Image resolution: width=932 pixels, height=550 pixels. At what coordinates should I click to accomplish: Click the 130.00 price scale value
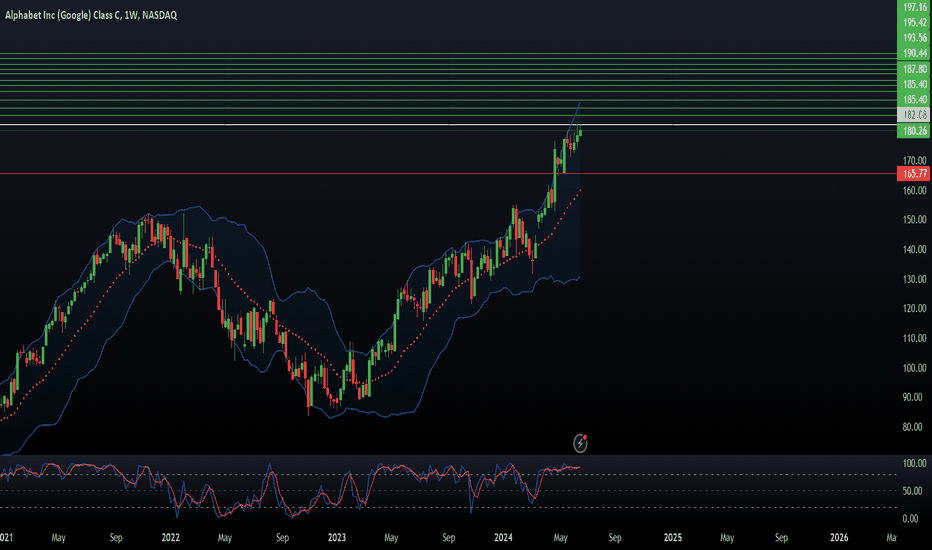915,279
